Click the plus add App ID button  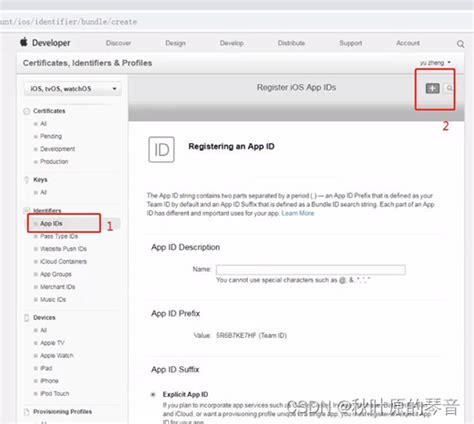[x=433, y=88]
